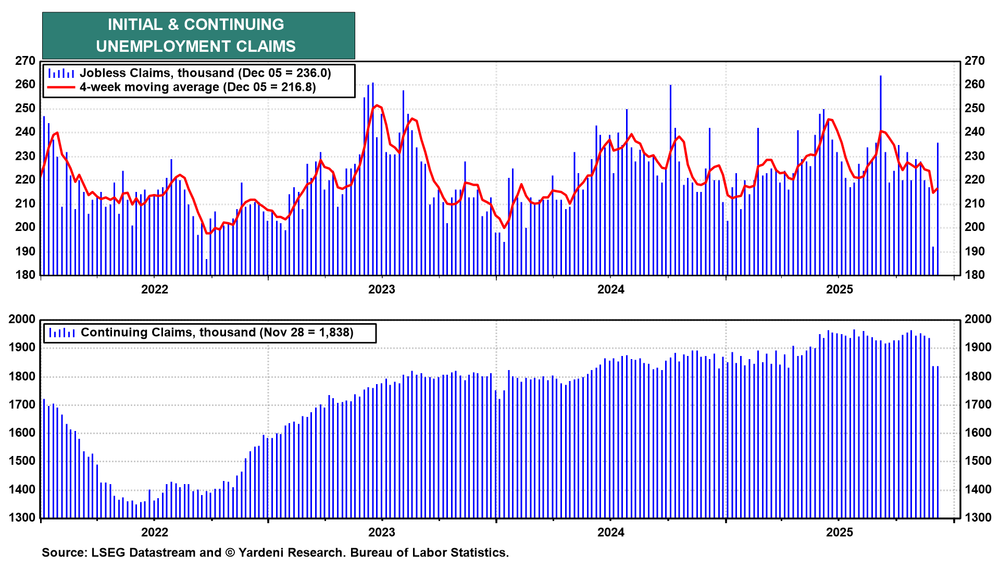Click the blue bars icon beside Jobless Claims
The height and width of the screenshot is (563, 1000).
coord(61,73)
